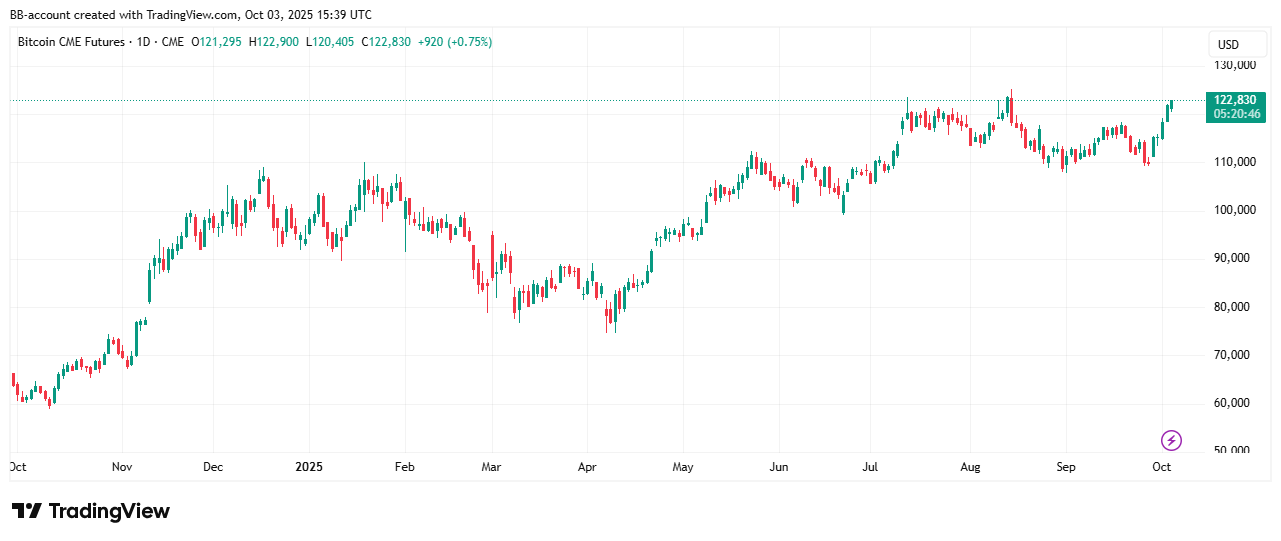Screen dimensions: 1281x541
Task: Click the 100,000 price axis label
Action: 1232,210
